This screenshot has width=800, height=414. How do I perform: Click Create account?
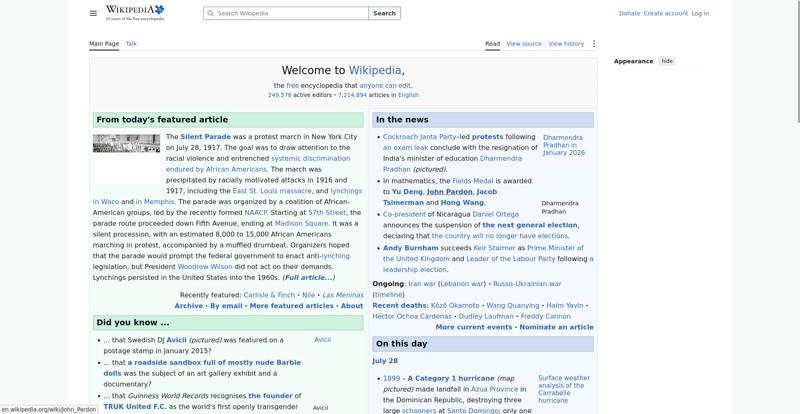click(665, 13)
